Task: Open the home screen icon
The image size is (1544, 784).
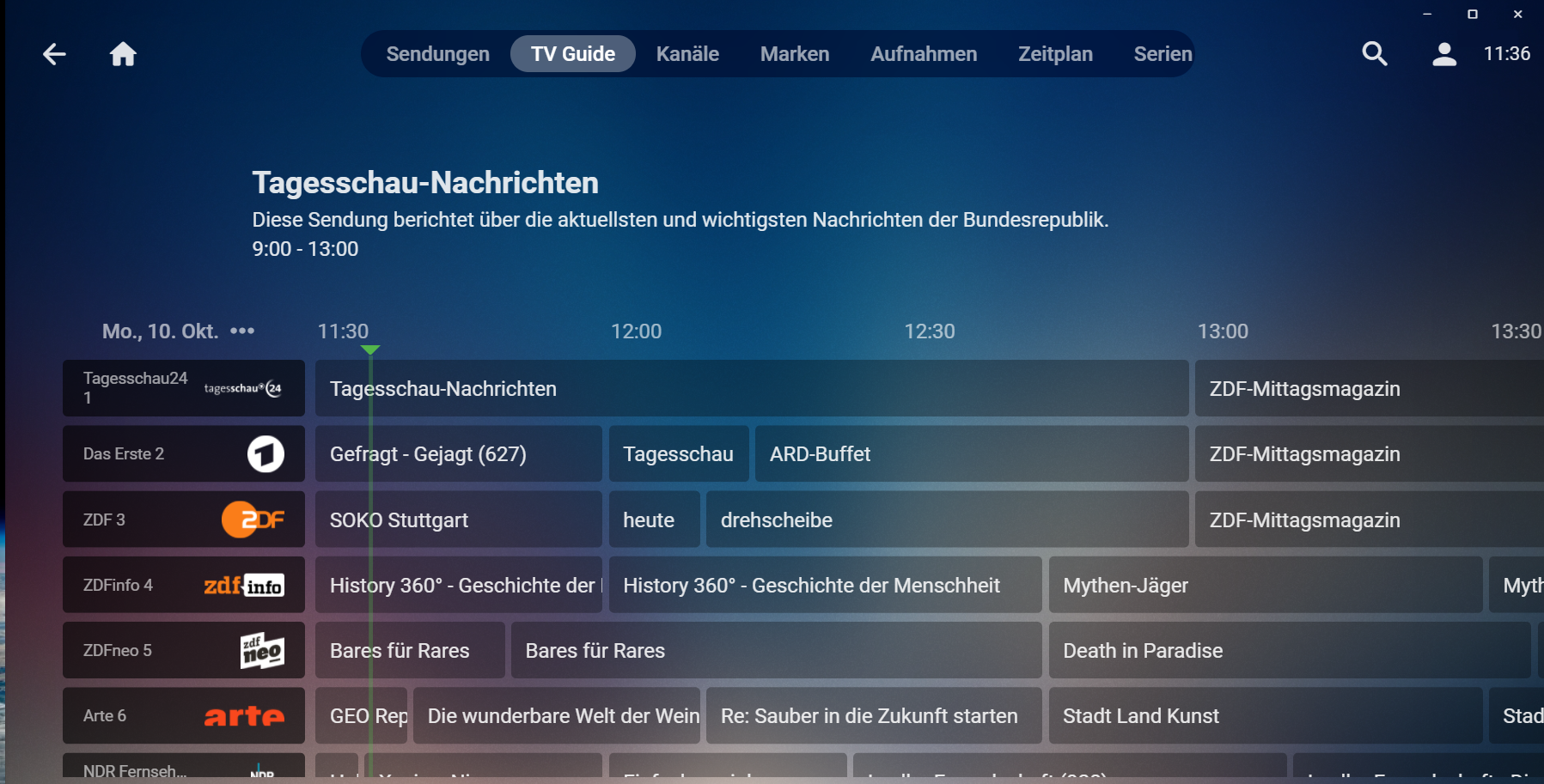Action: (x=123, y=54)
